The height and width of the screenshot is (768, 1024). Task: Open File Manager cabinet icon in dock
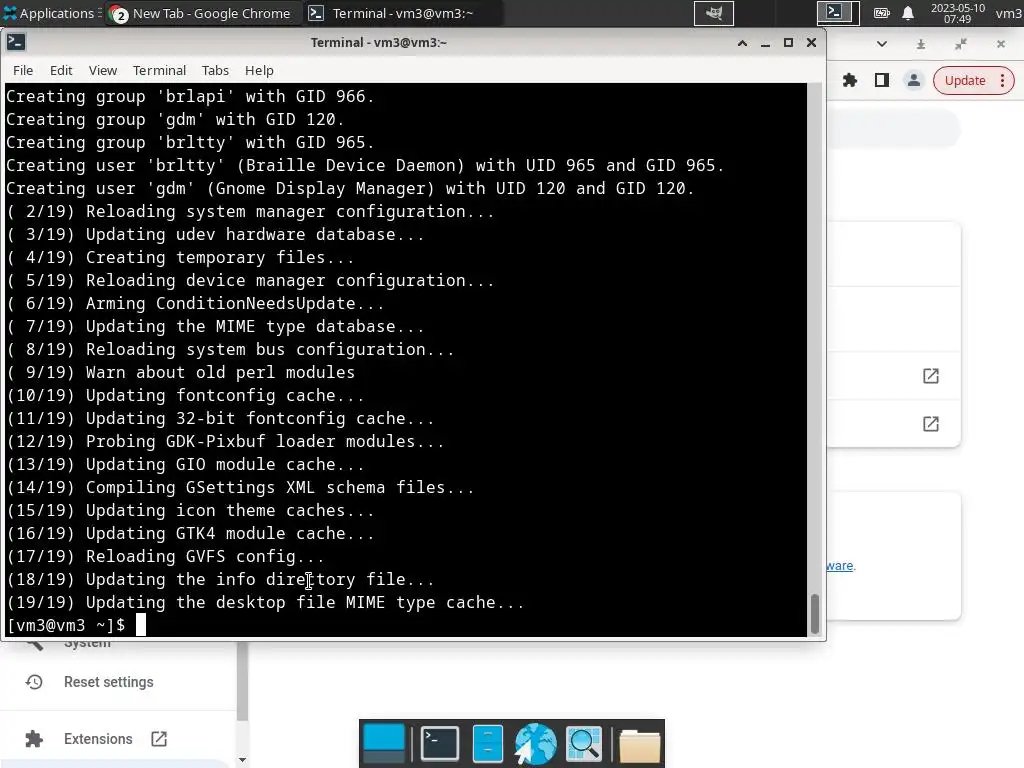pyautogui.click(x=487, y=743)
